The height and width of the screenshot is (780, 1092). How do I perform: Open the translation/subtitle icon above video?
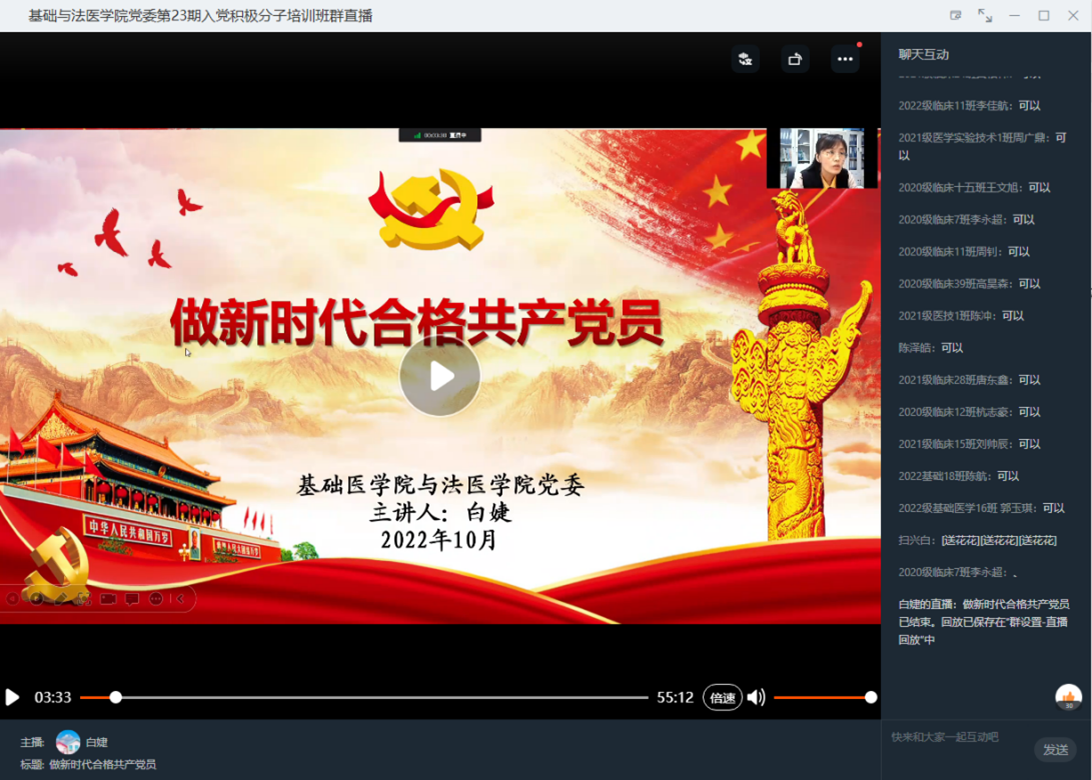click(x=745, y=59)
